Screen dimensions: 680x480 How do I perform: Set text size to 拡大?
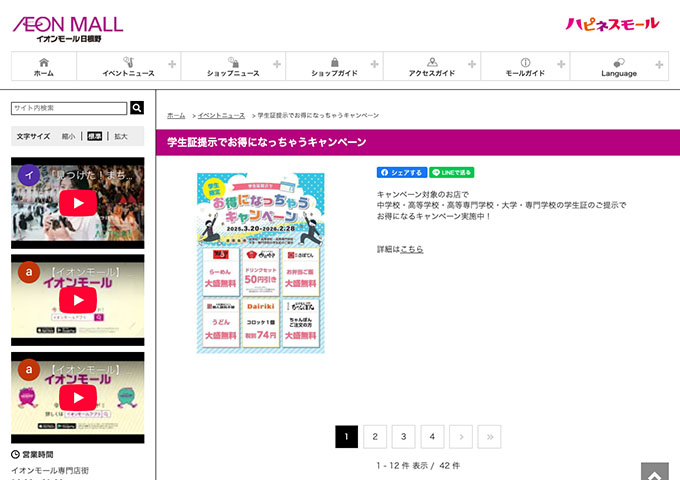click(x=120, y=136)
